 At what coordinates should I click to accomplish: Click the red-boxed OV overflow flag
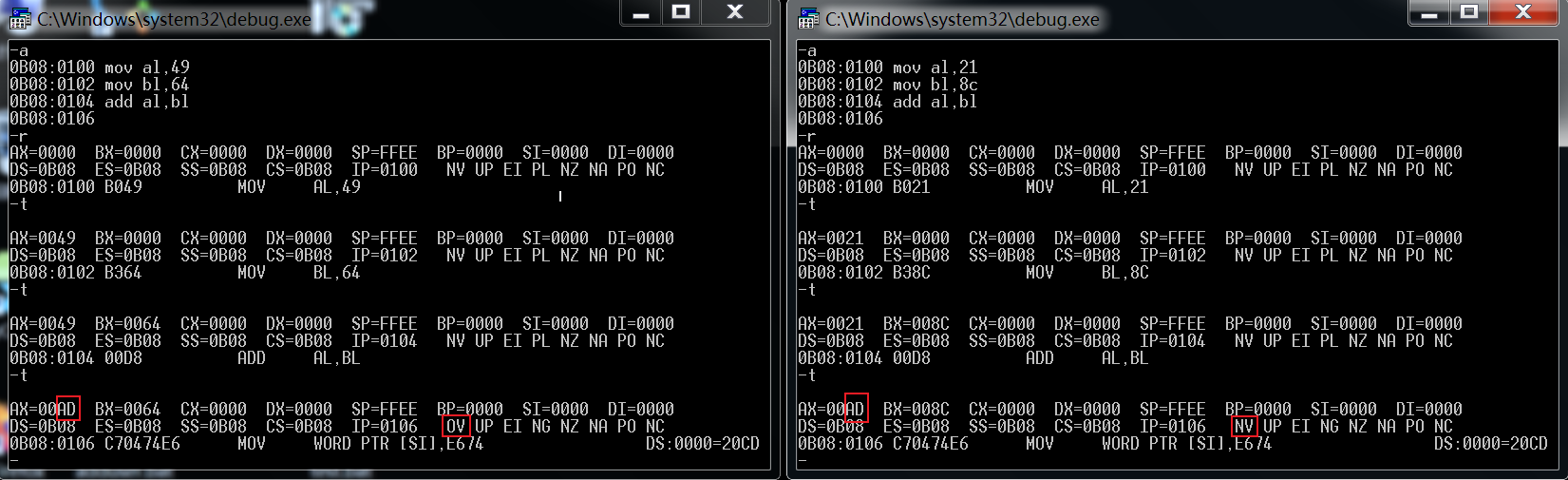tap(456, 427)
